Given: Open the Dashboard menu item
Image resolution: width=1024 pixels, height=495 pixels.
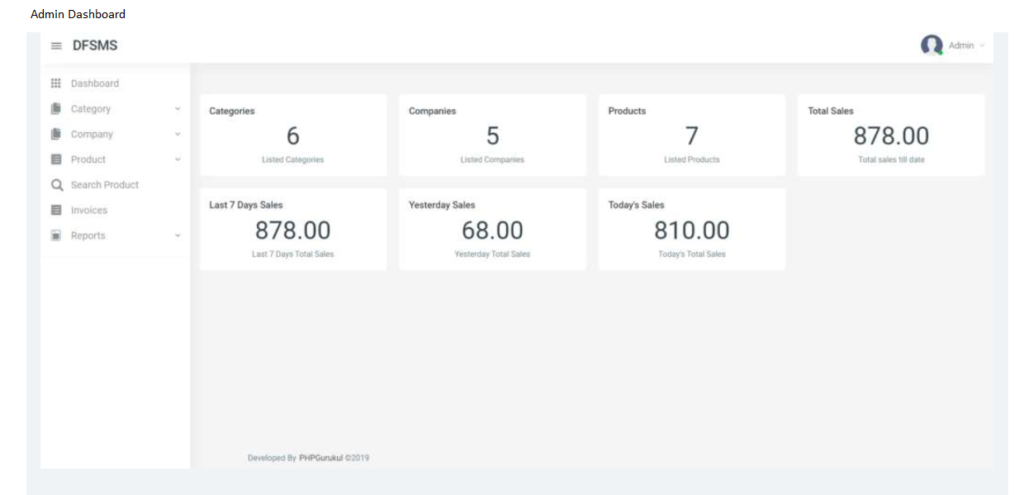Looking at the screenshot, I should (x=95, y=84).
